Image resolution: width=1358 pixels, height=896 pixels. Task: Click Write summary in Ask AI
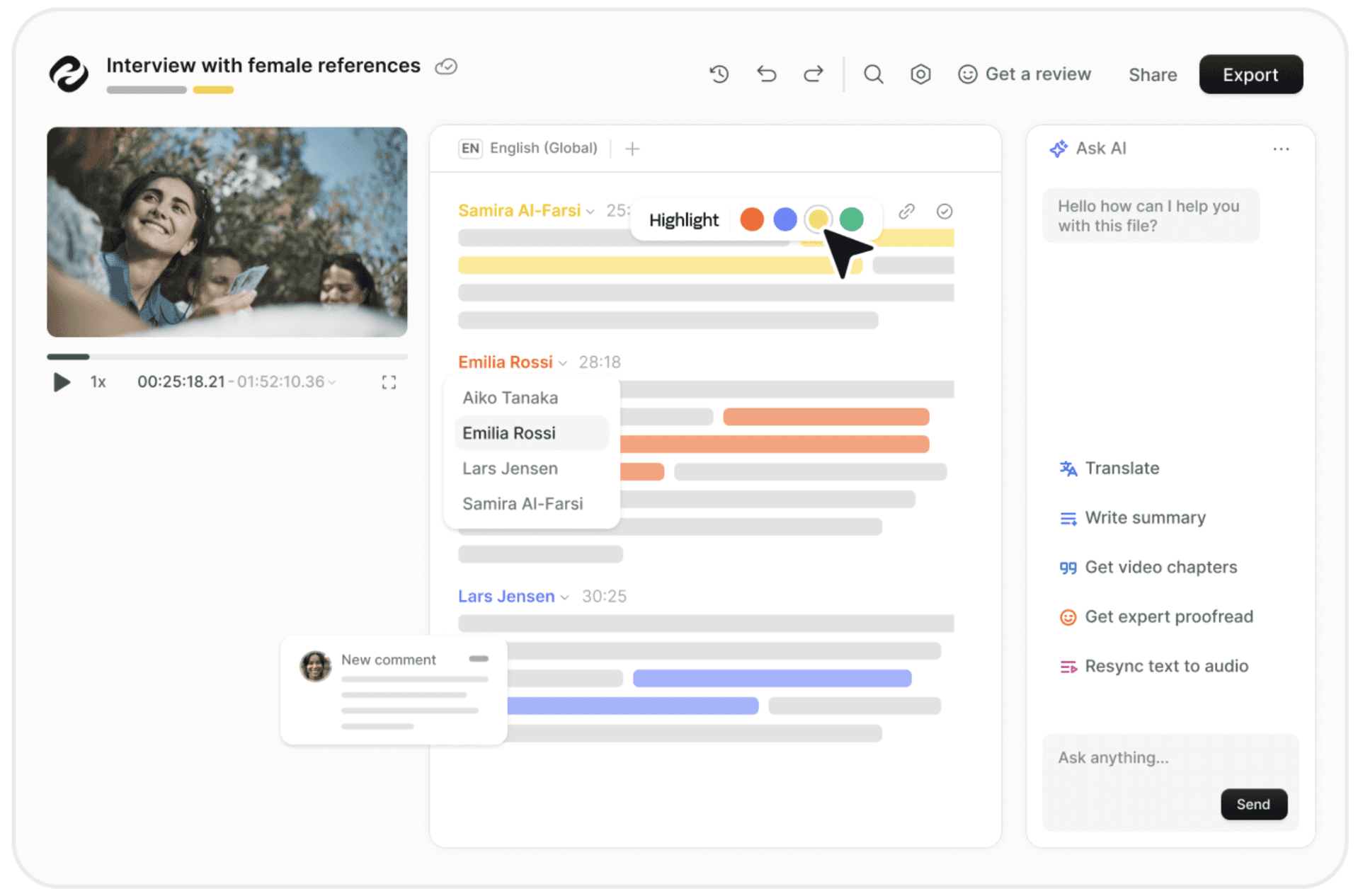[1145, 517]
